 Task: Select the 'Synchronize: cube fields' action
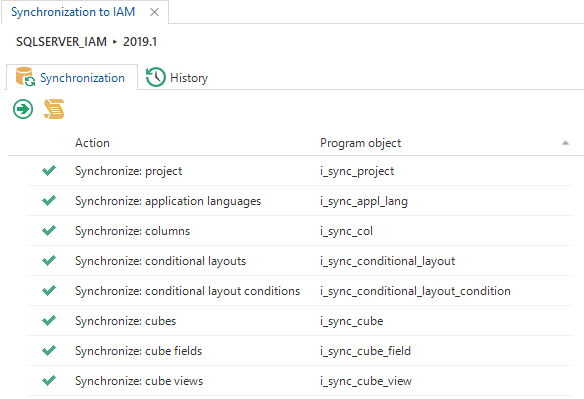coord(139,351)
